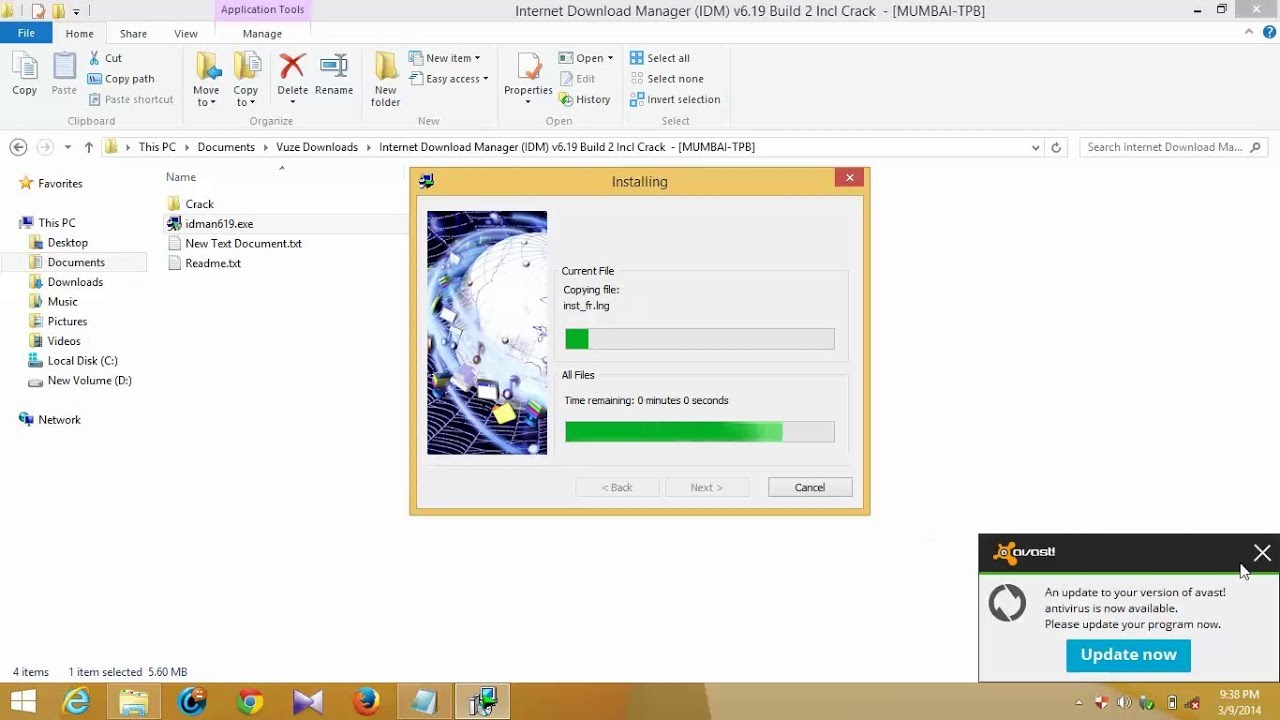Image resolution: width=1280 pixels, height=720 pixels.
Task: Open Music in navigation pane
Action: tap(62, 302)
